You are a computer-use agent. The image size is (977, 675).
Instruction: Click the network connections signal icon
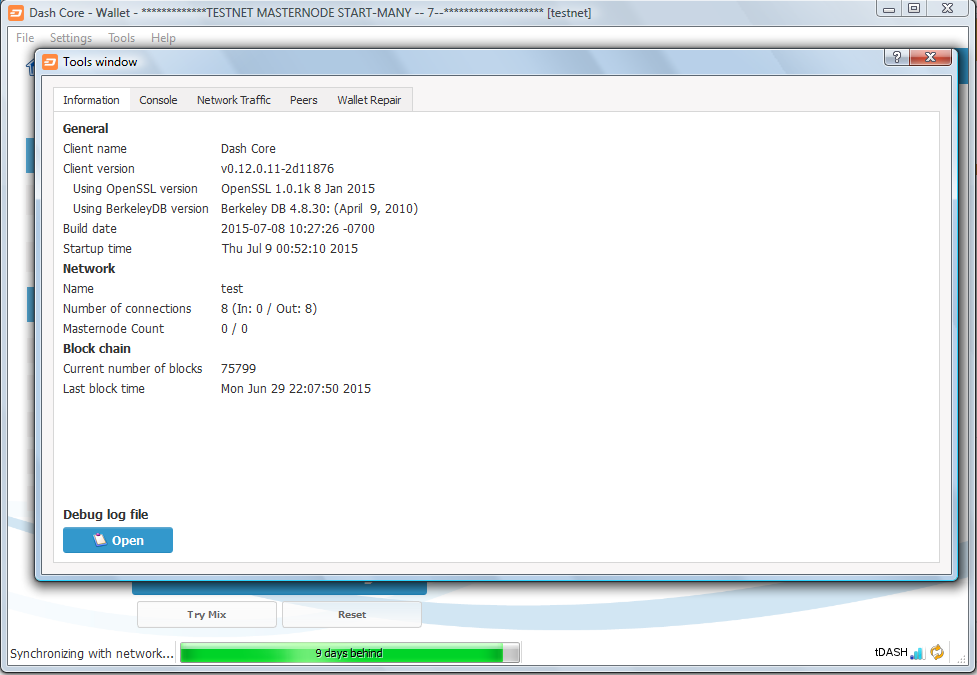pyautogui.click(x=917, y=653)
